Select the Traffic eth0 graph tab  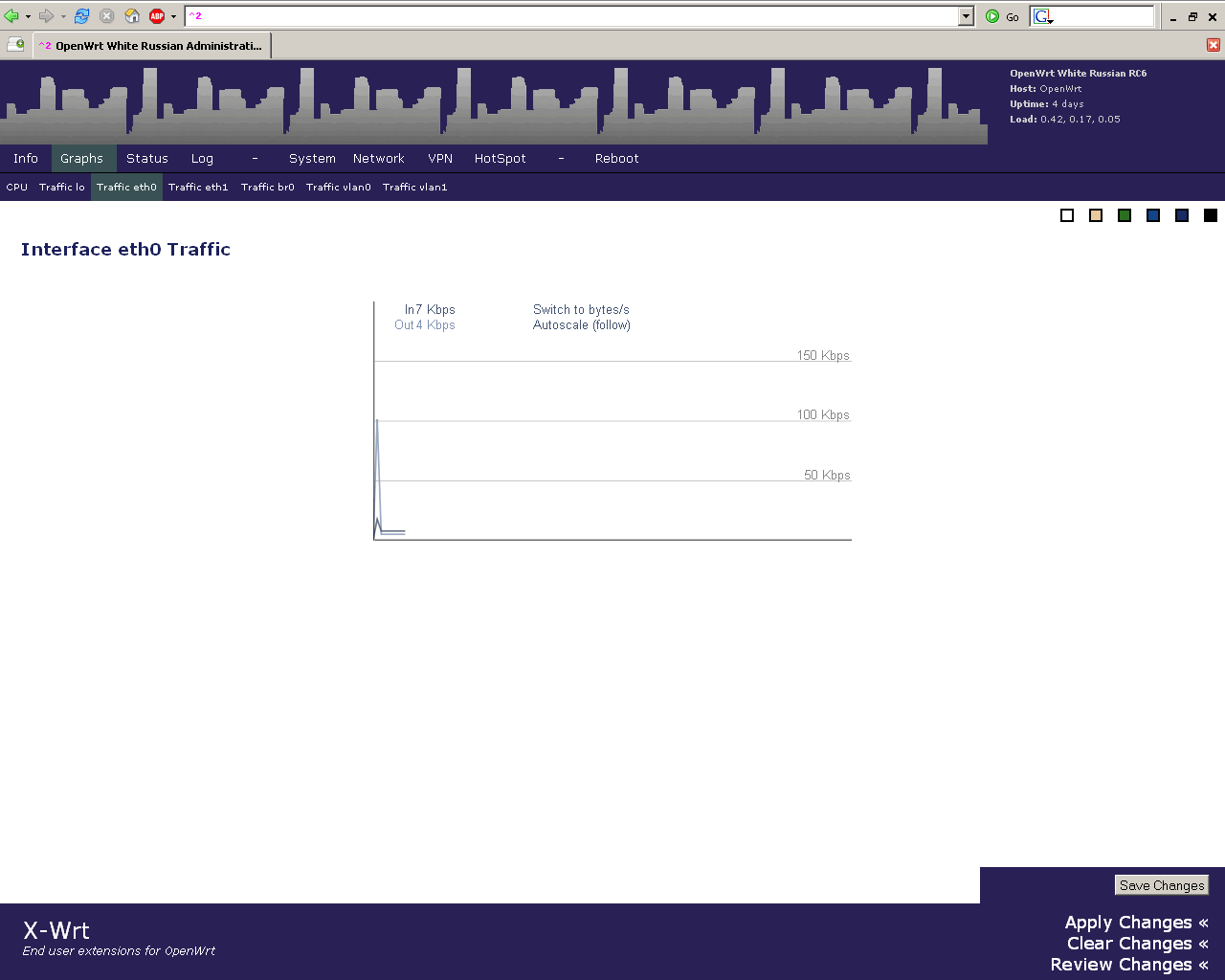[x=126, y=188]
